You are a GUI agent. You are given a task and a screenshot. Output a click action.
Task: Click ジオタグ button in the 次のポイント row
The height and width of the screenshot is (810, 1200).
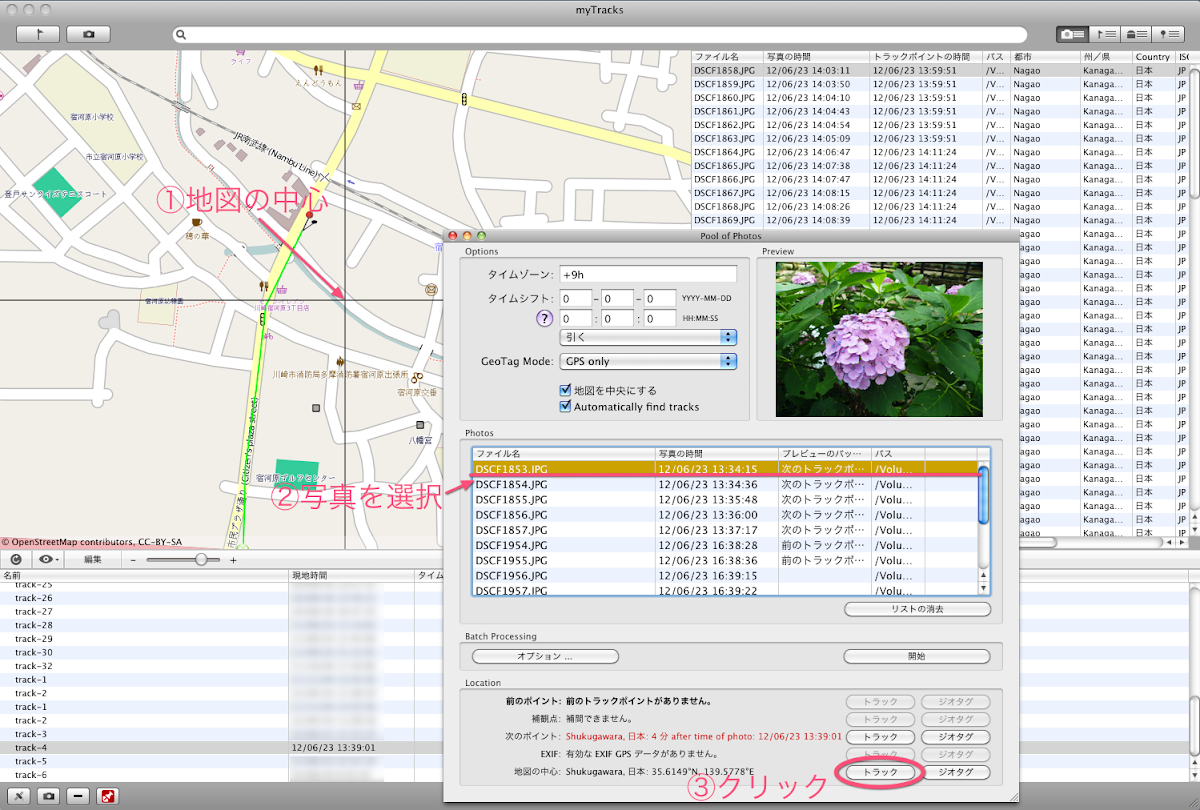(955, 737)
